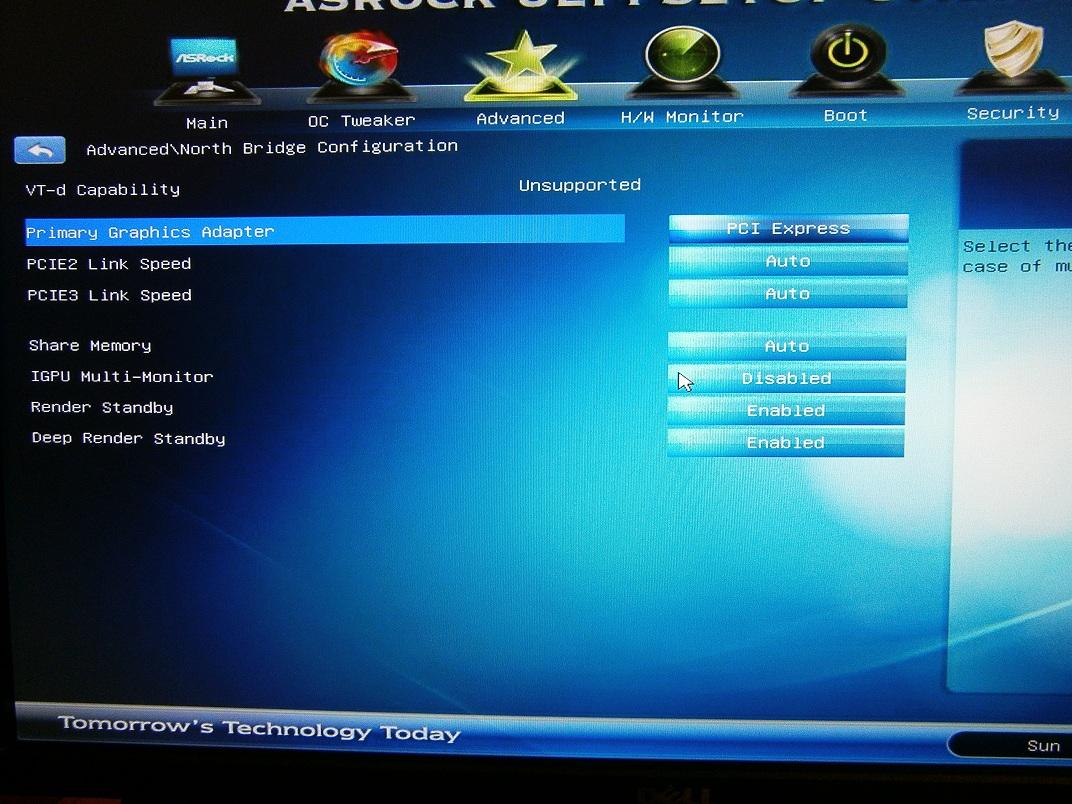Select the Primary Graphics Adapter row
Image resolution: width=1072 pixels, height=804 pixels.
coord(325,231)
